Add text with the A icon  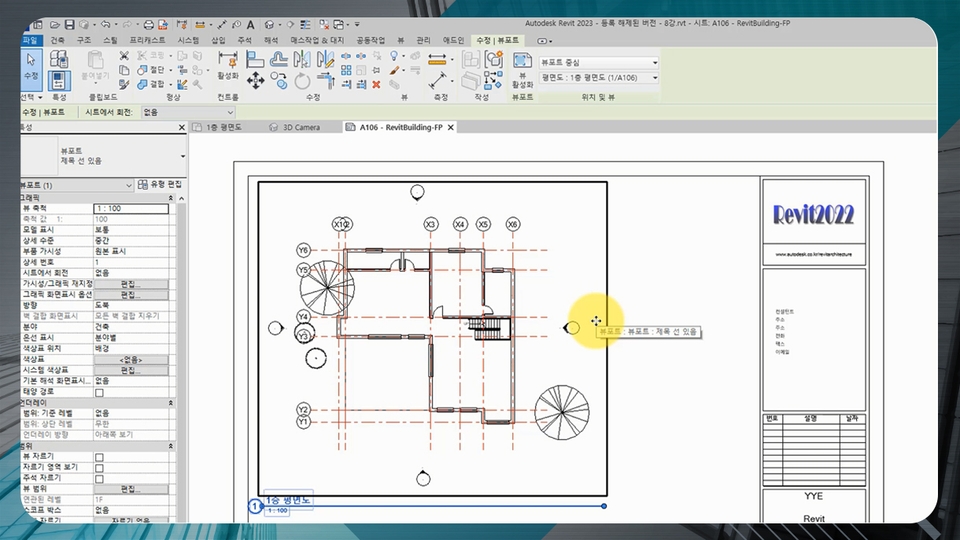(250, 24)
